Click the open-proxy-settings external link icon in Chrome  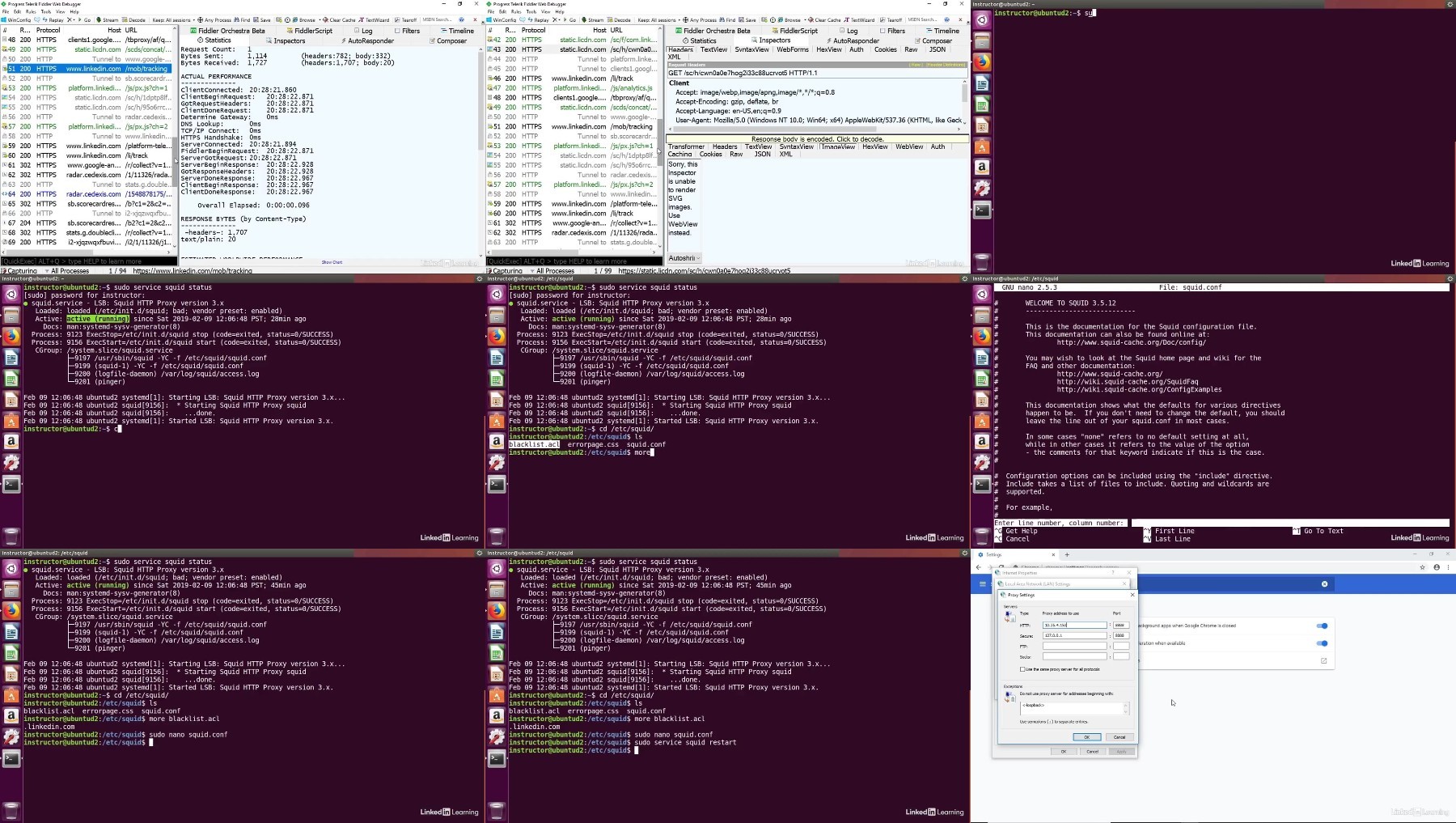click(1323, 660)
